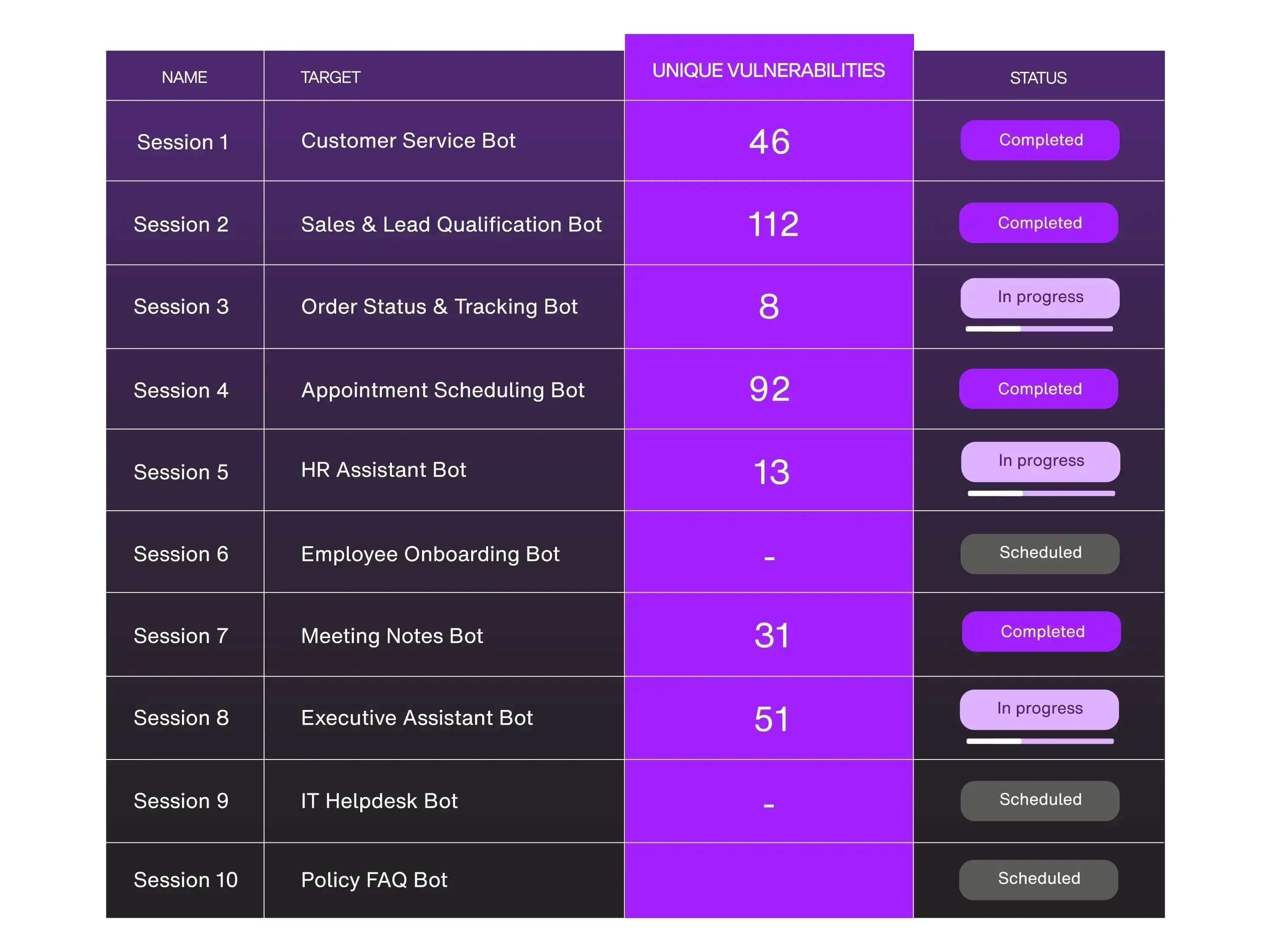Select the In progress badge for Session 3
The height and width of the screenshot is (952, 1270).
click(x=1039, y=297)
